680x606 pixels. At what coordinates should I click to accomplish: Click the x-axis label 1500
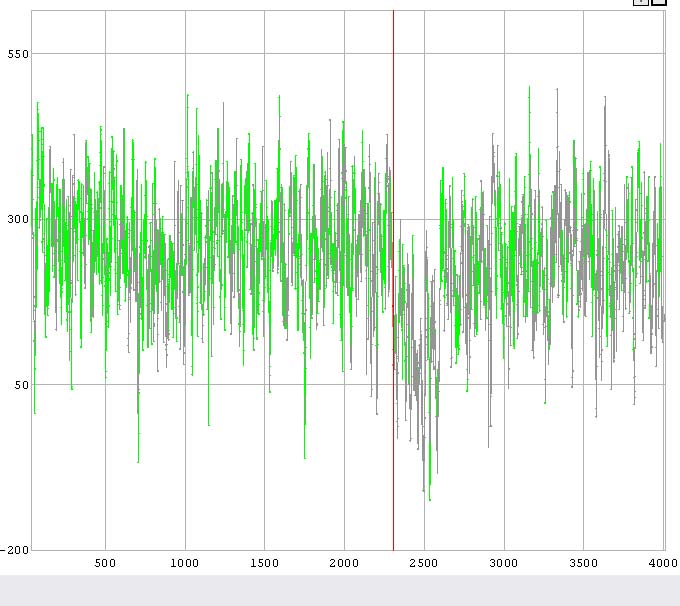(x=265, y=563)
